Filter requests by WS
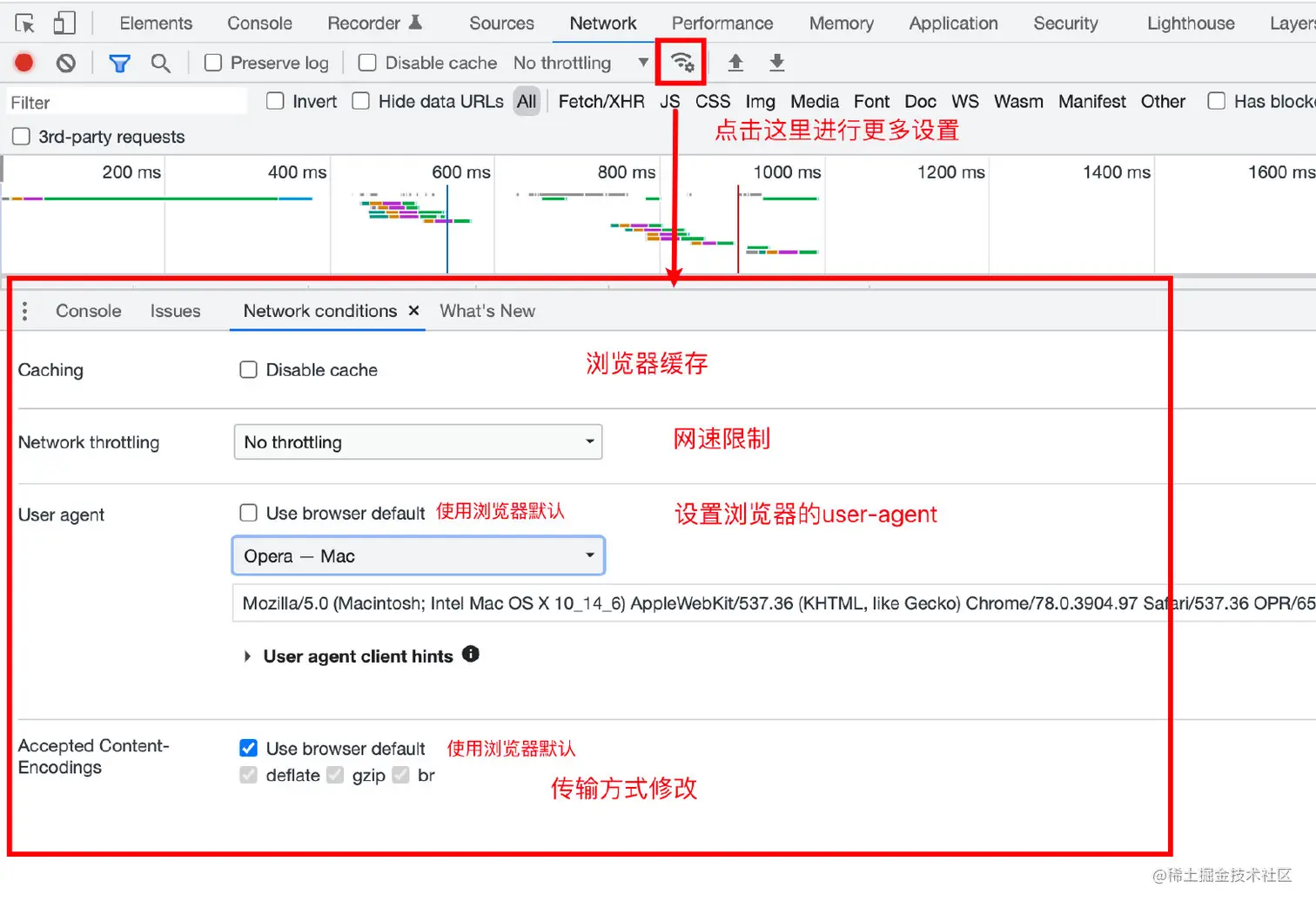1316x908 pixels. [965, 101]
